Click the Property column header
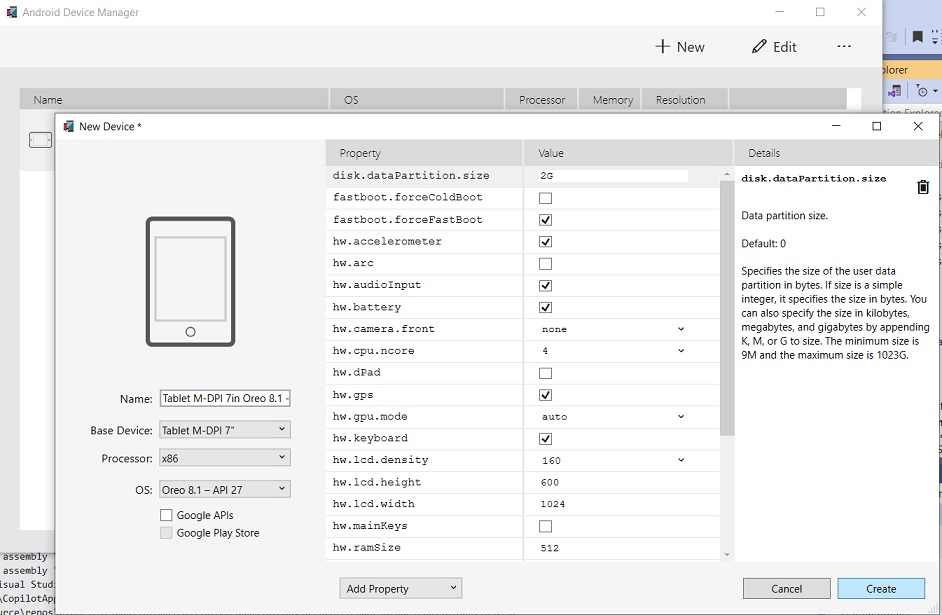This screenshot has width=942, height=615. (424, 153)
